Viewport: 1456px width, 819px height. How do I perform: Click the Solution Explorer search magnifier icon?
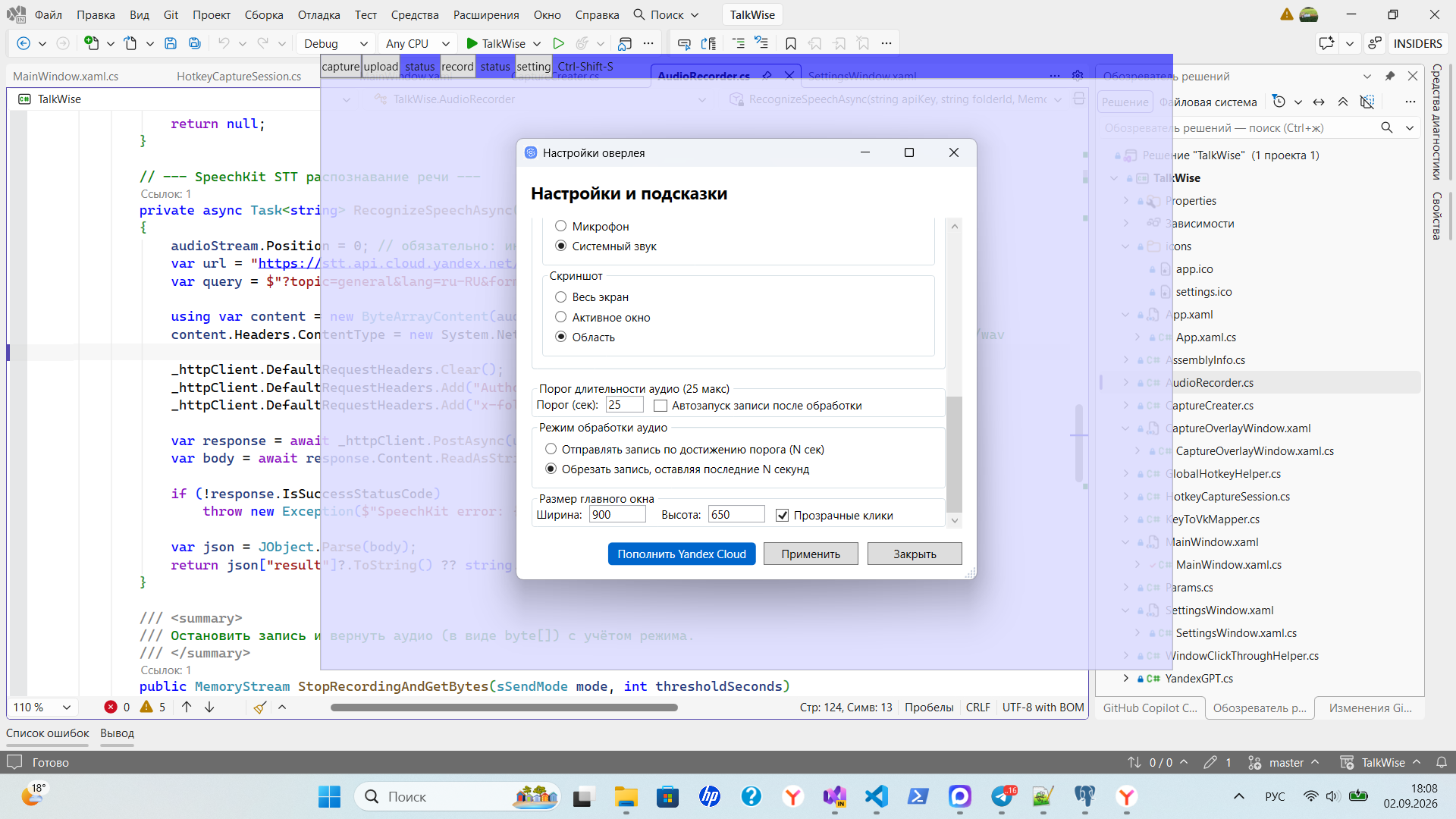click(x=1387, y=127)
